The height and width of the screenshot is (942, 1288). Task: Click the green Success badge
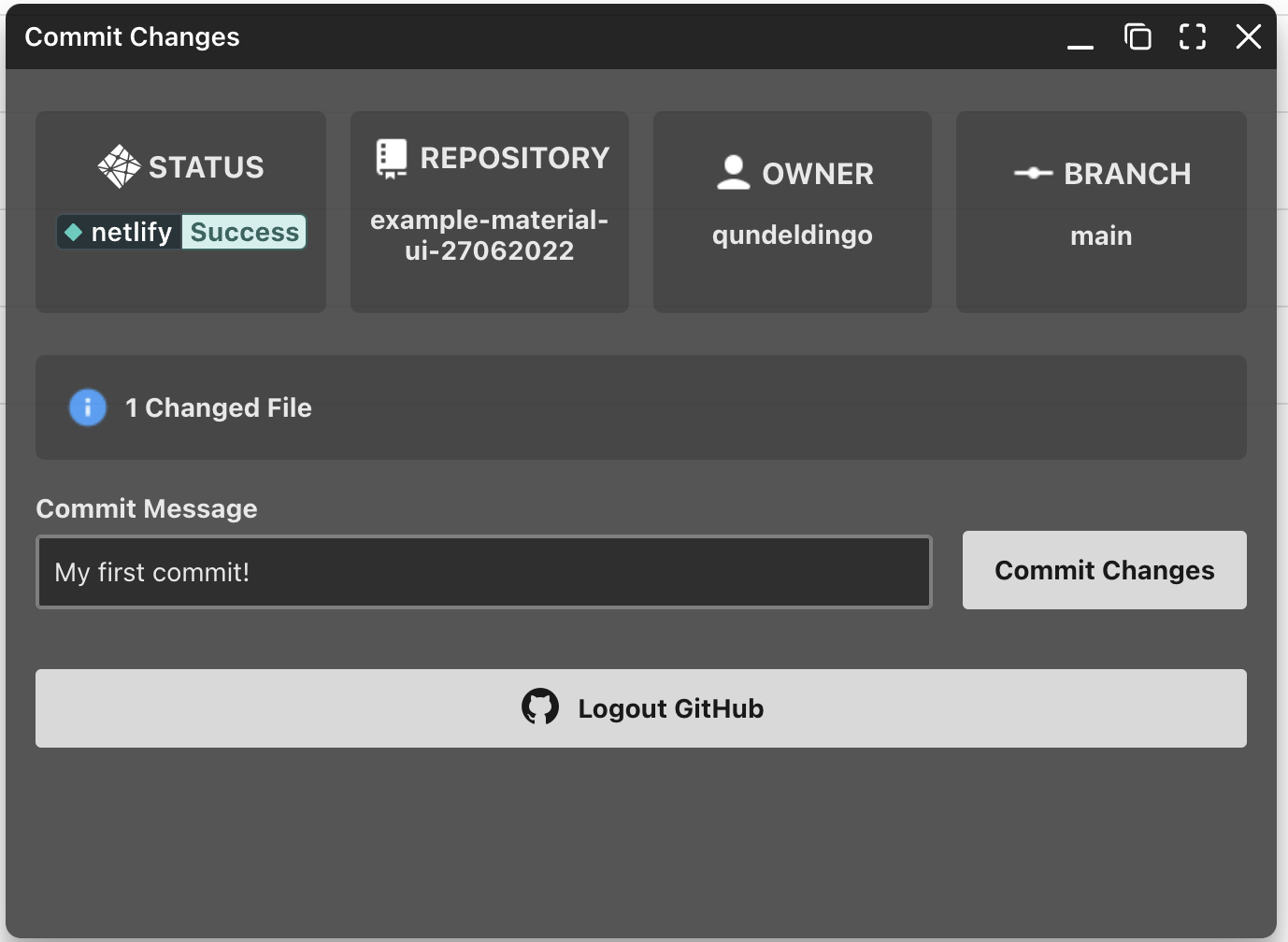[x=244, y=232]
